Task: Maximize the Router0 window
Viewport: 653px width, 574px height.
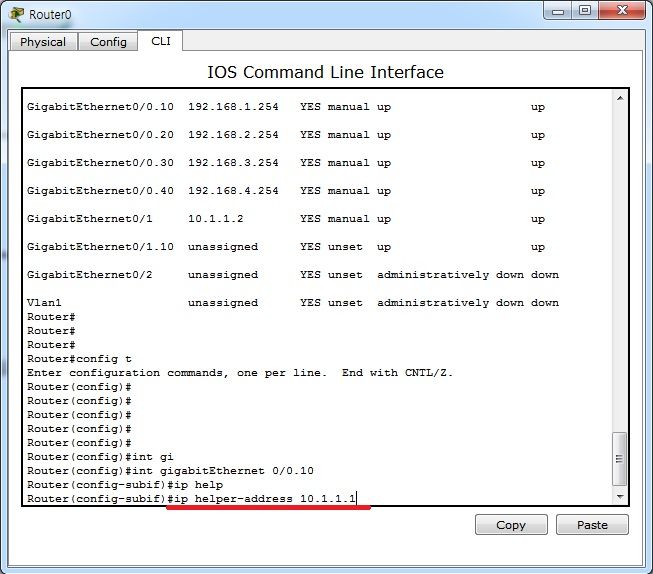Action: click(x=585, y=11)
